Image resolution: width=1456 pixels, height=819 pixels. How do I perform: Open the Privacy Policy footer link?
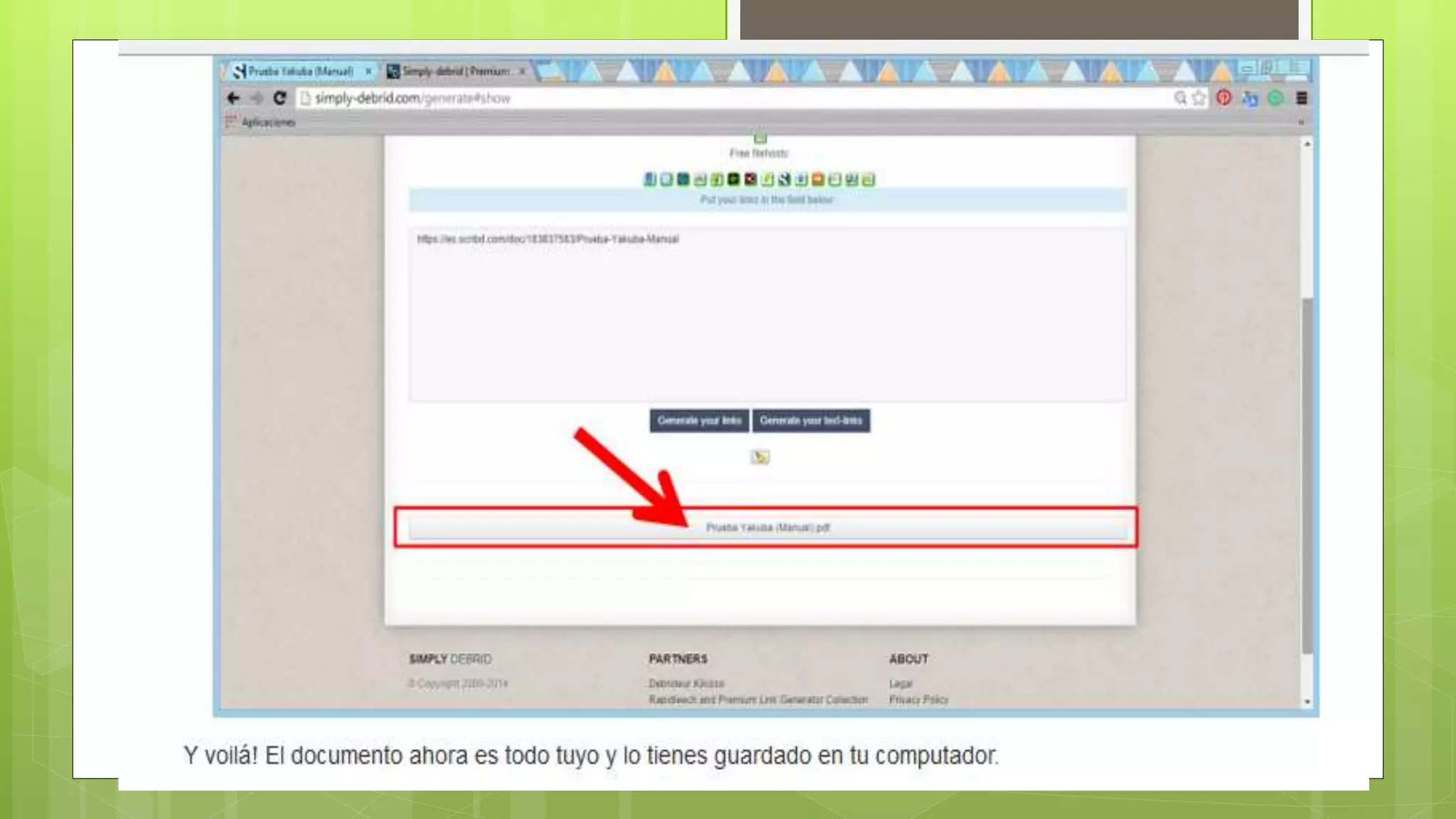tap(919, 700)
